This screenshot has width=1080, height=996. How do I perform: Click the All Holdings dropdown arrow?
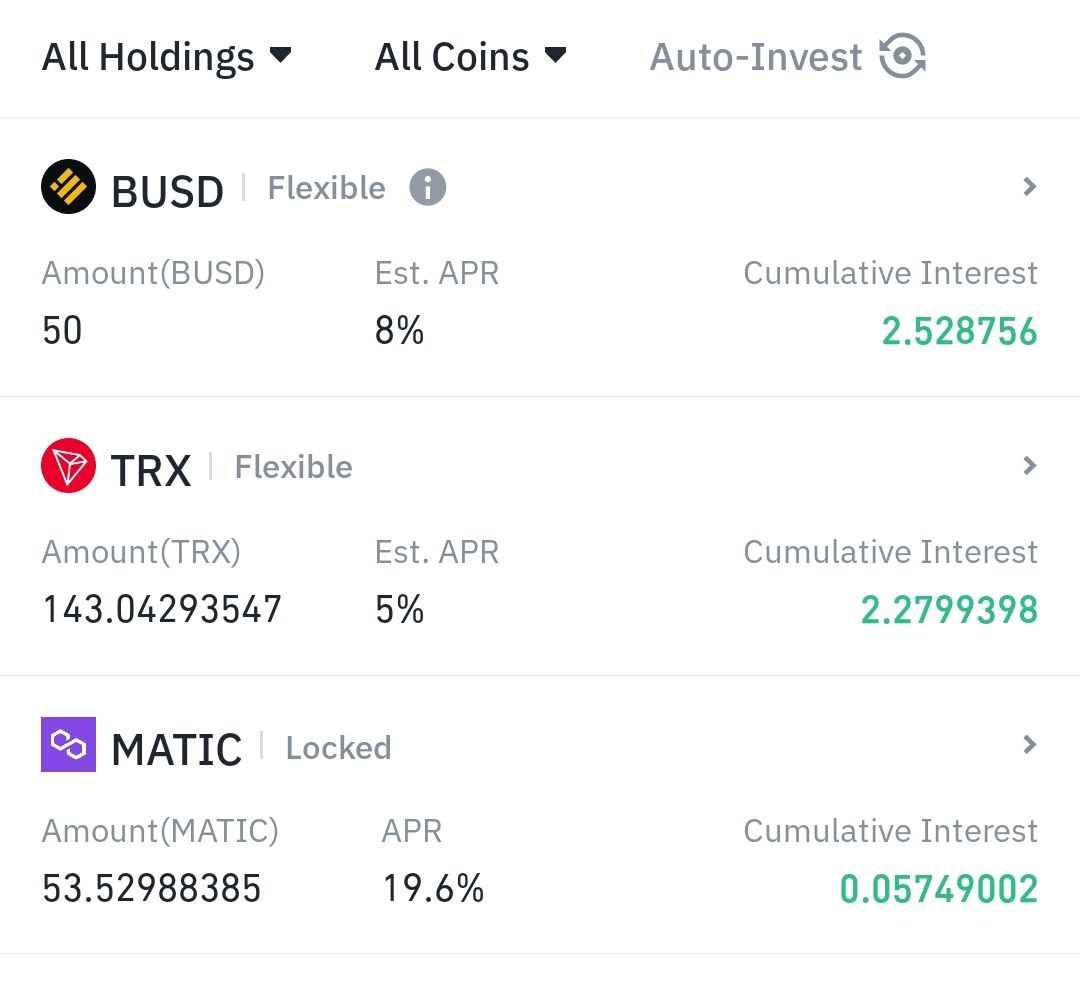(280, 54)
